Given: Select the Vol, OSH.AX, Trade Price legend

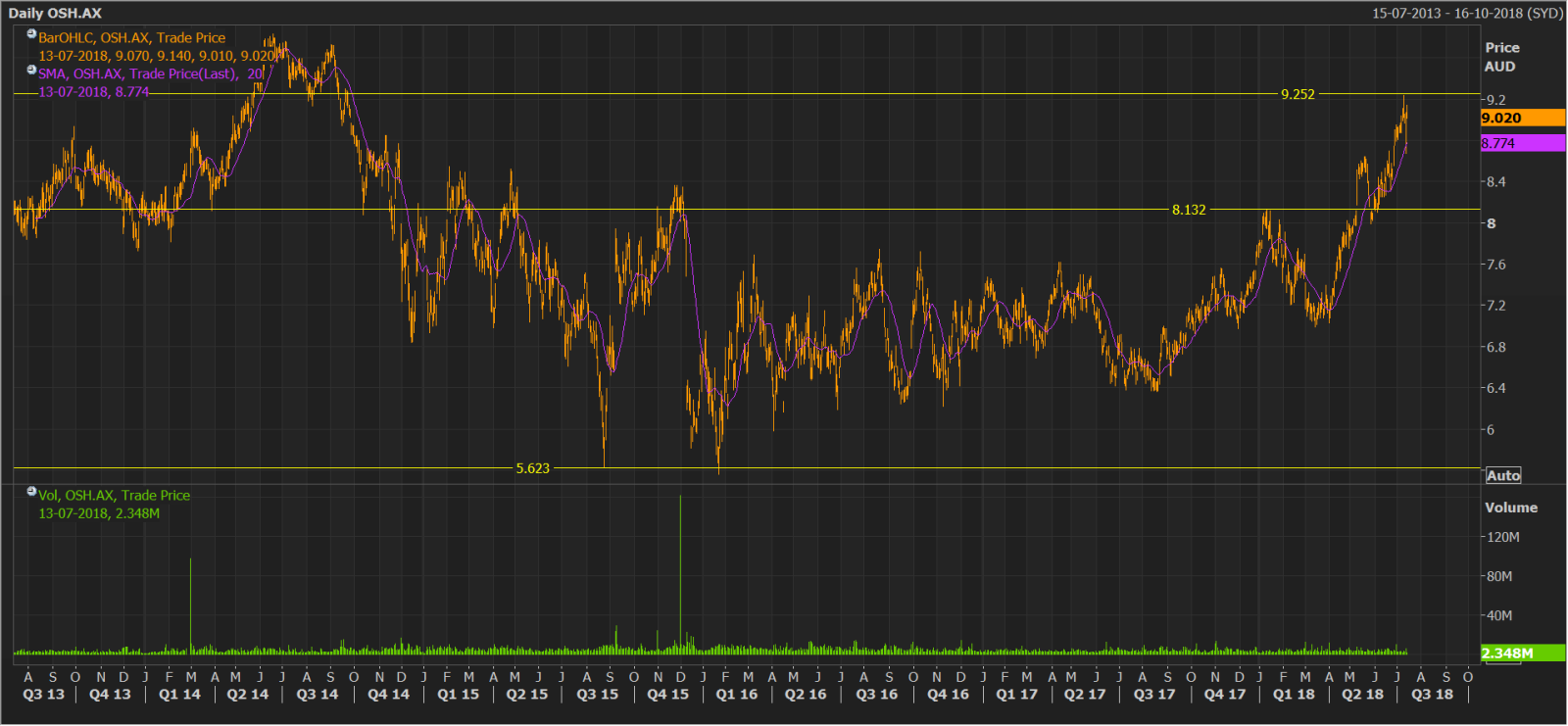Looking at the screenshot, I should coord(115,496).
